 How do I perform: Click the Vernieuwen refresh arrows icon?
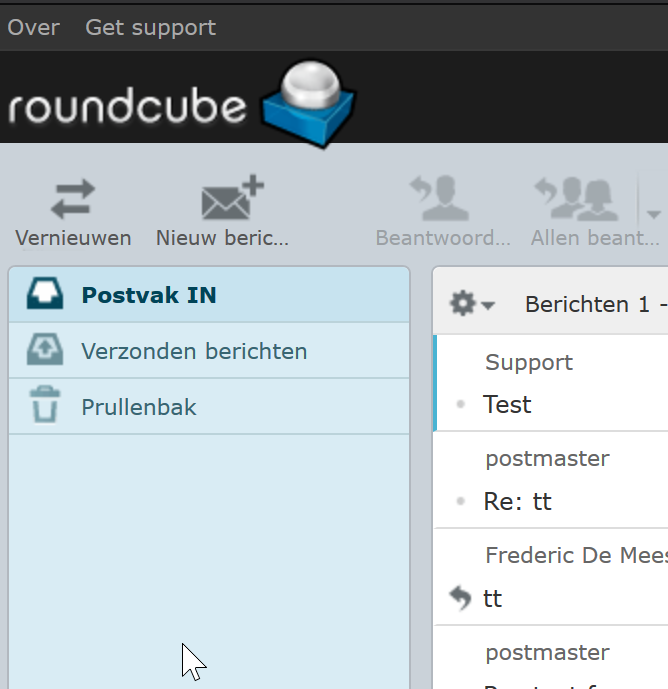(72, 199)
